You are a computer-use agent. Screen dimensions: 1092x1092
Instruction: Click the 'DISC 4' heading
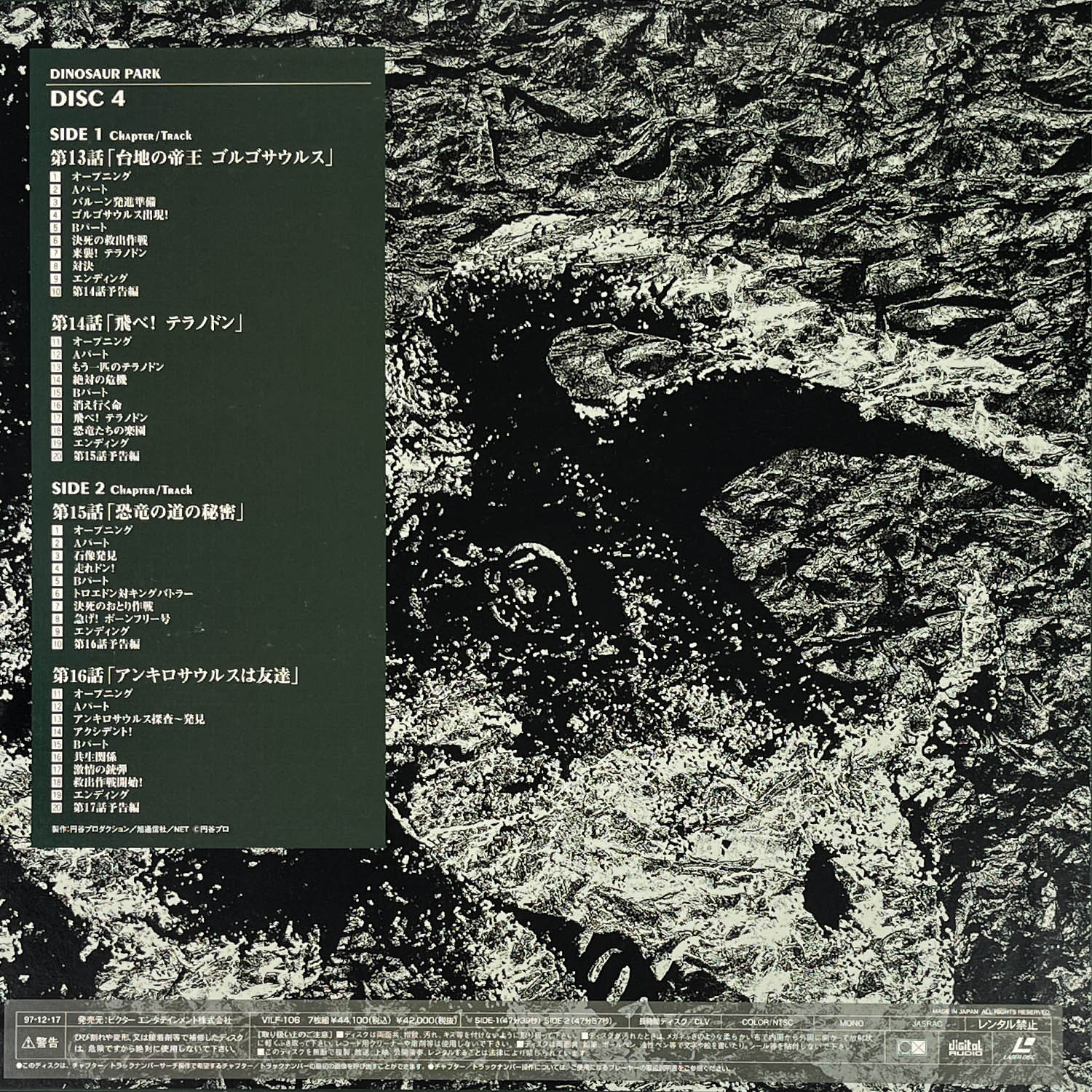pos(87,99)
